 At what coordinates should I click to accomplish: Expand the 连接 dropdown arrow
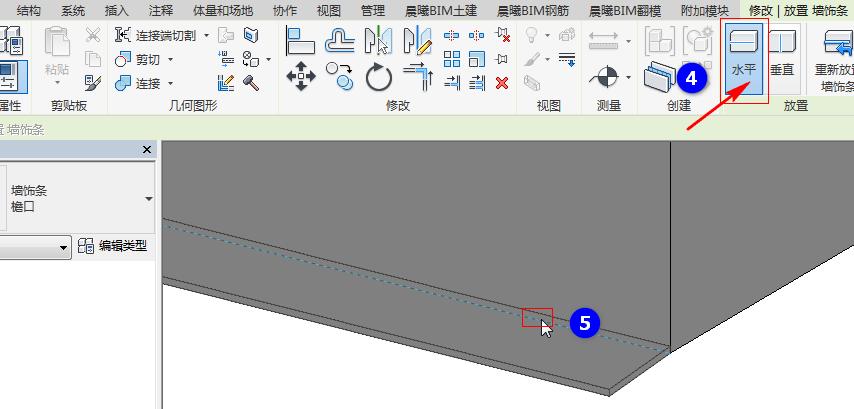click(x=170, y=83)
